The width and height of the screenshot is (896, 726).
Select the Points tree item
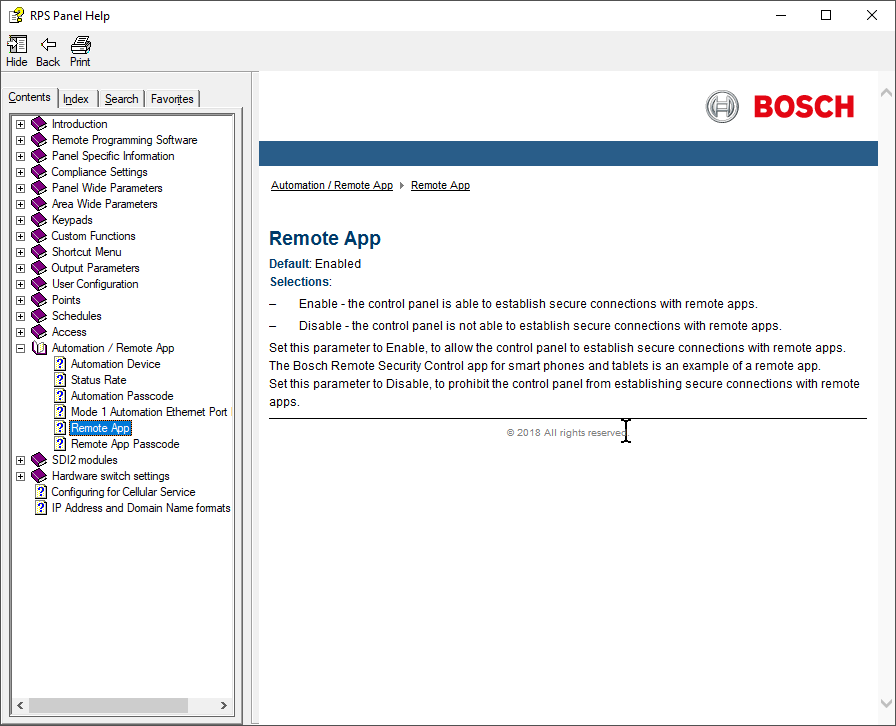pyautogui.click(x=66, y=300)
